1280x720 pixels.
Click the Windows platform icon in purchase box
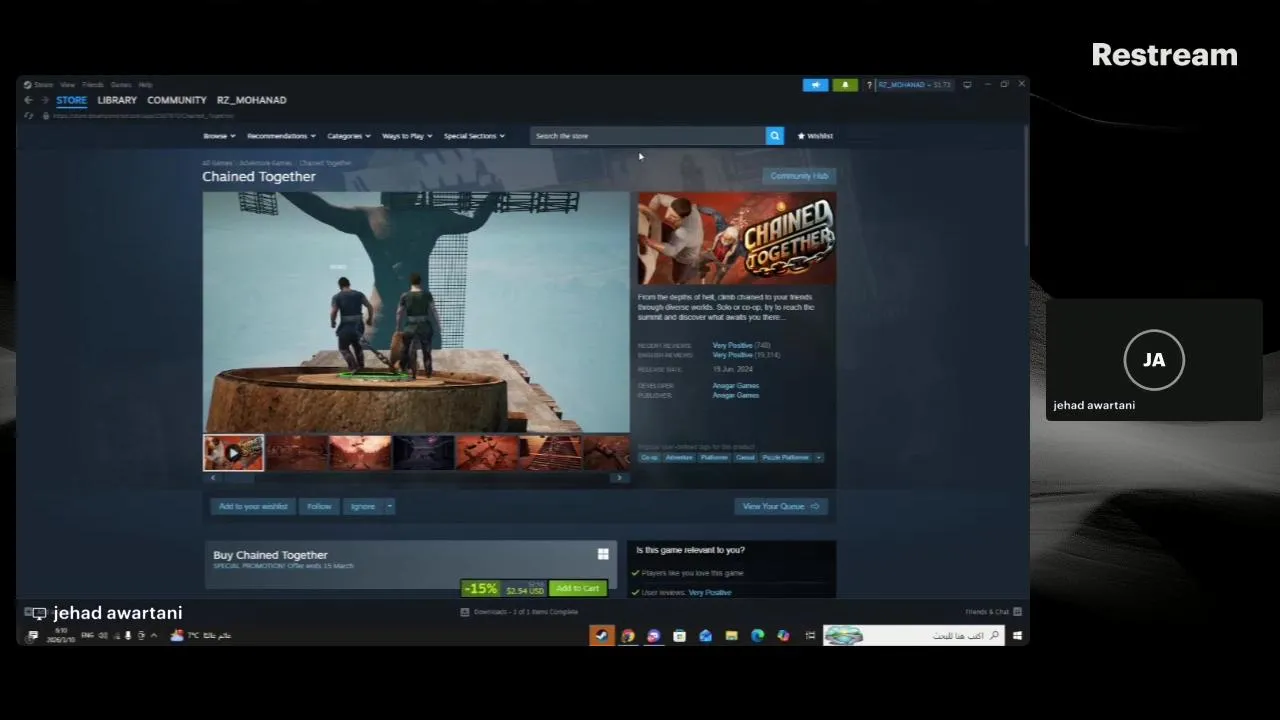point(603,554)
